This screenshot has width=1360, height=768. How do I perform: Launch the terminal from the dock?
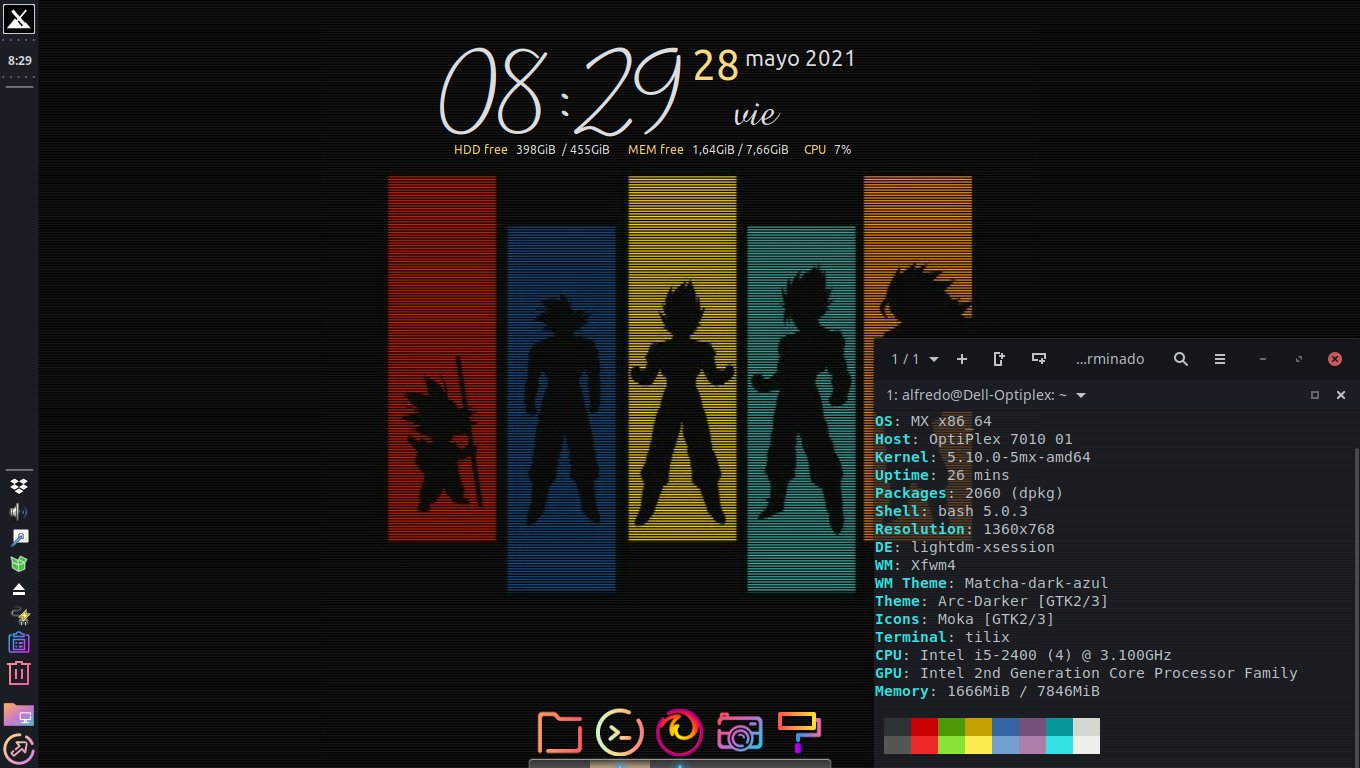pos(620,733)
